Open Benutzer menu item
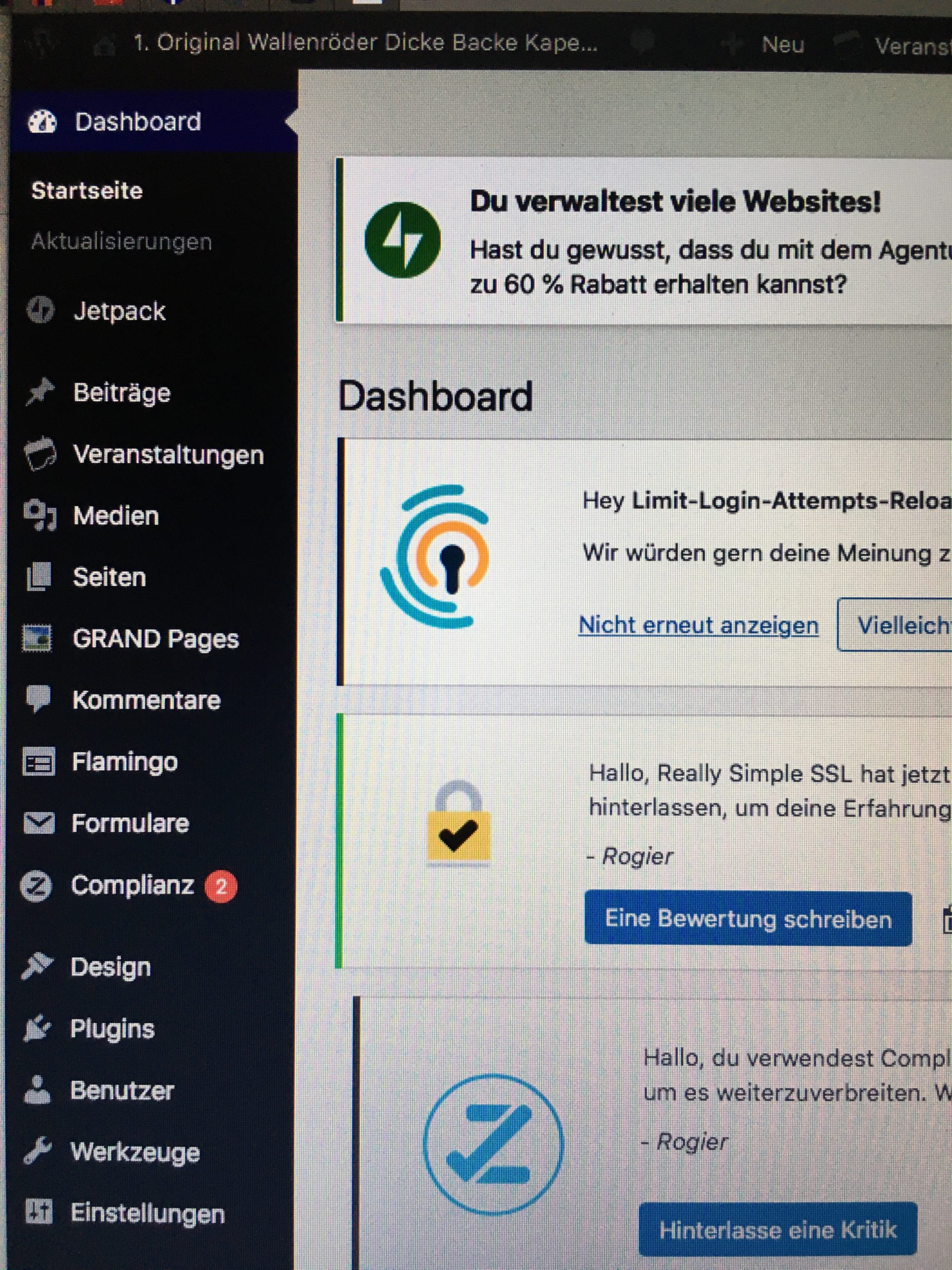 (x=121, y=1090)
